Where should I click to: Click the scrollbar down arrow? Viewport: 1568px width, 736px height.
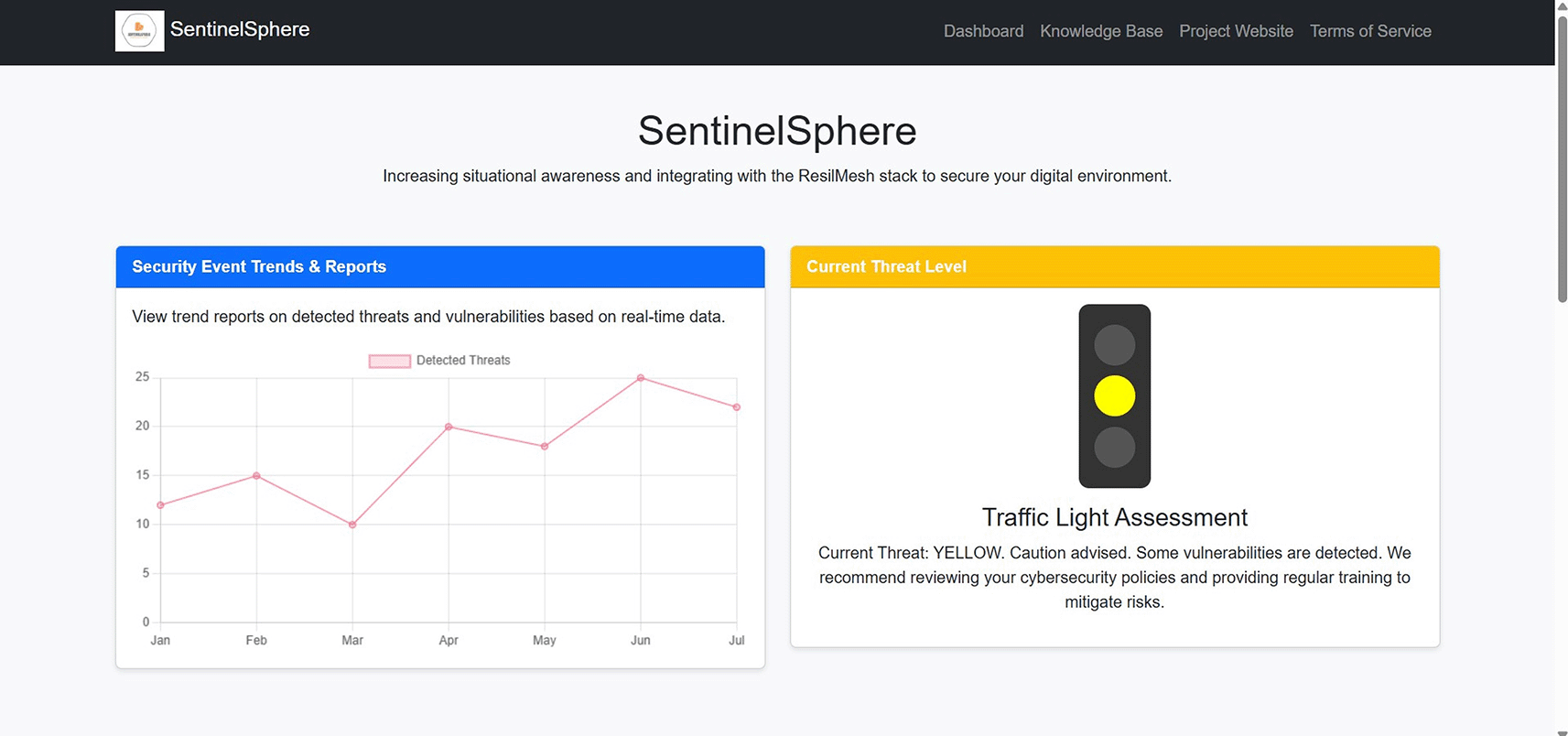click(x=1562, y=731)
